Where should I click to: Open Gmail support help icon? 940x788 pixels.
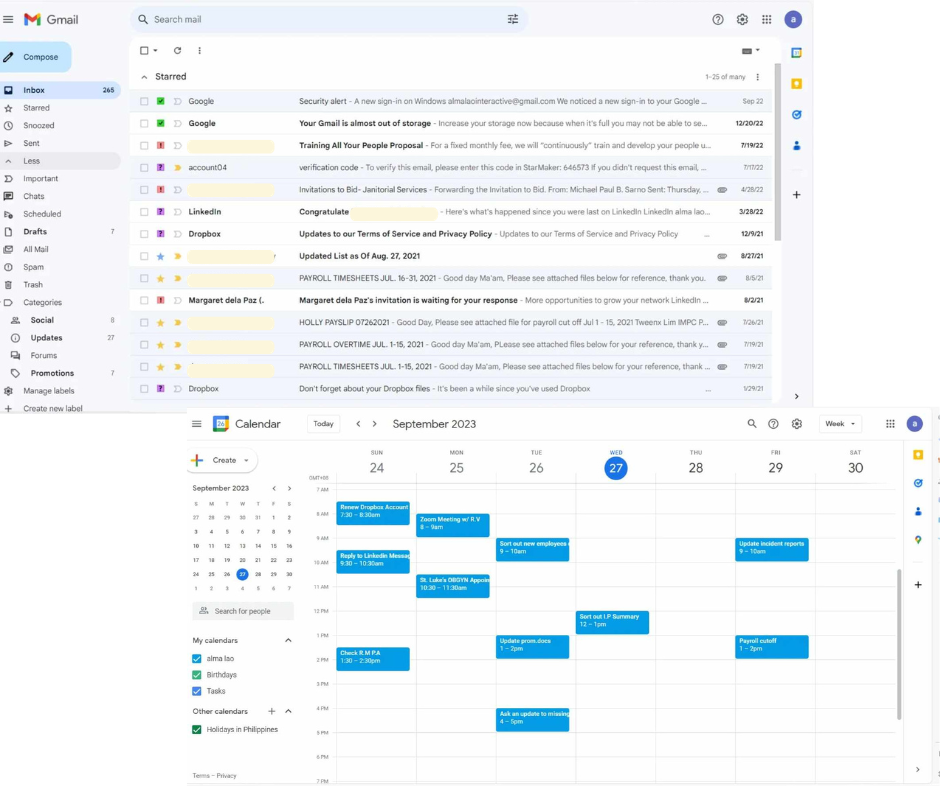[x=718, y=19]
